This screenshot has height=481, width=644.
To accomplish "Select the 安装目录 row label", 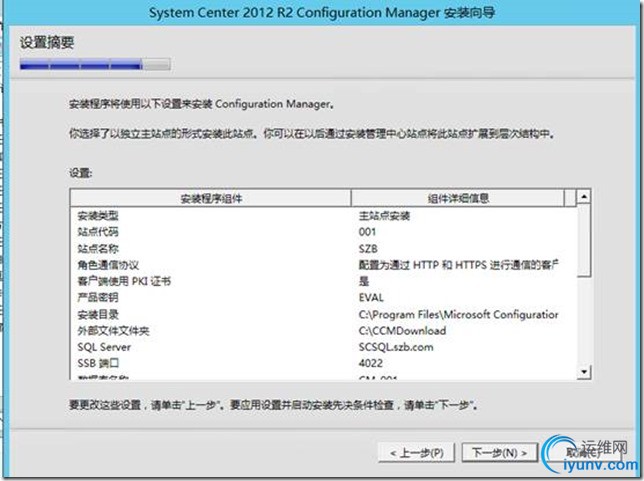I will click(98, 314).
